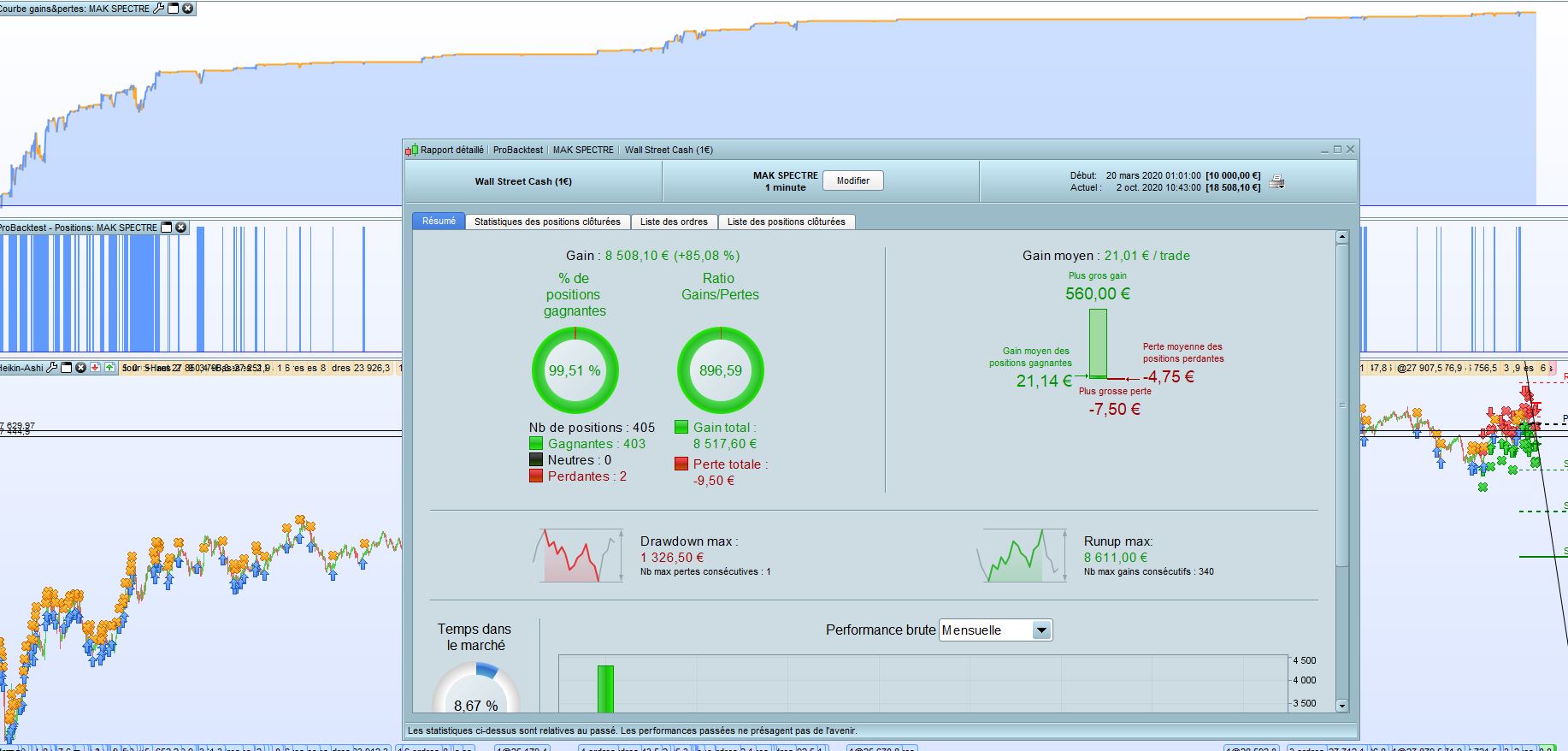The image size is (1568, 751).
Task: Maximize the Rapport détaillé window
Action: [x=1338, y=150]
